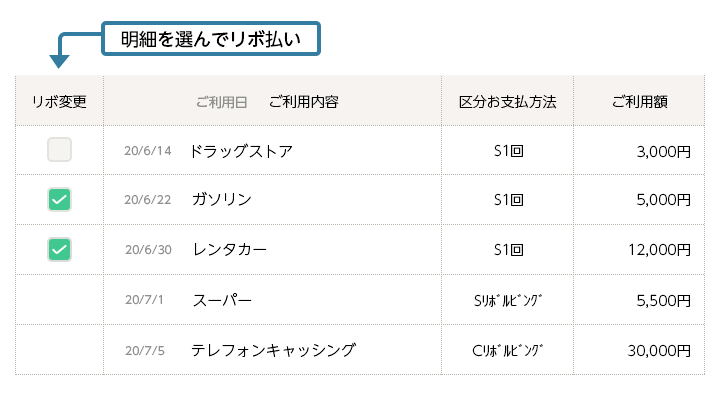Screen dimensions: 720x400
Task: Click the 区分お支払方法 column header
Action: pos(507,101)
